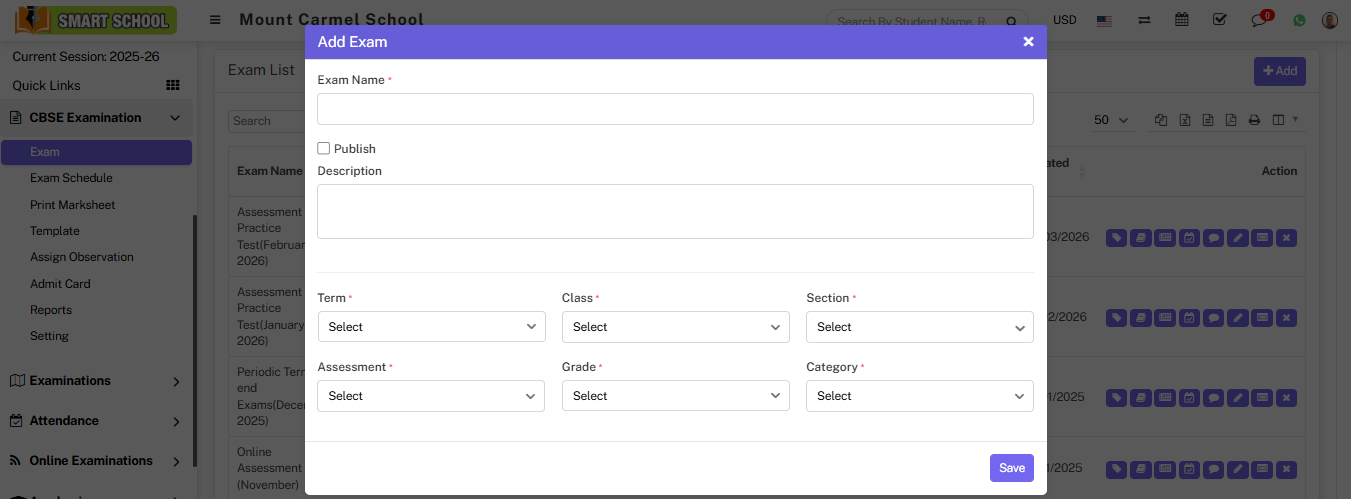Image resolution: width=1351 pixels, height=499 pixels.
Task: Close the Add Exam dialog
Action: click(1028, 42)
